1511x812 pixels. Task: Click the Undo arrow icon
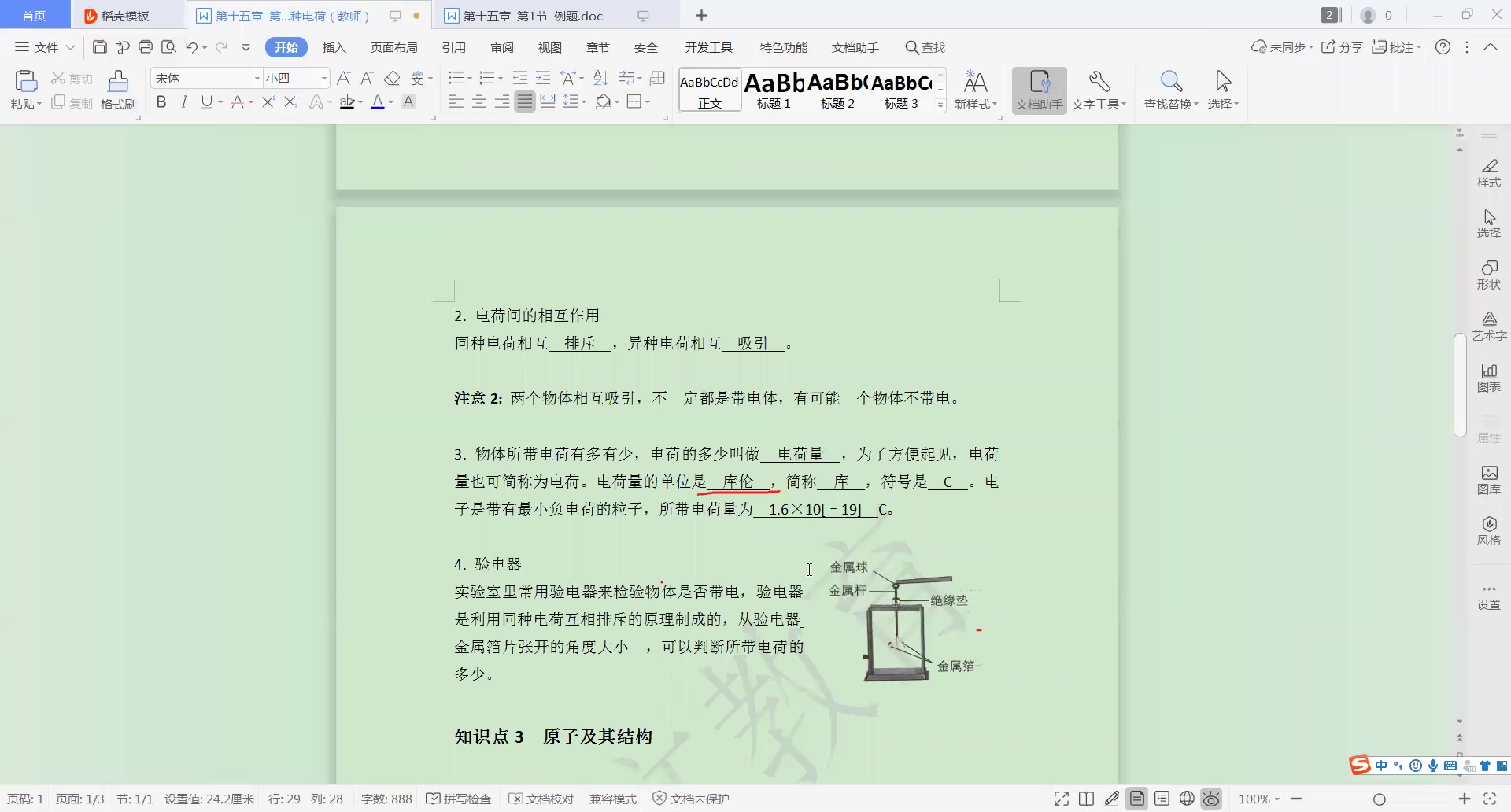pyautogui.click(x=191, y=47)
